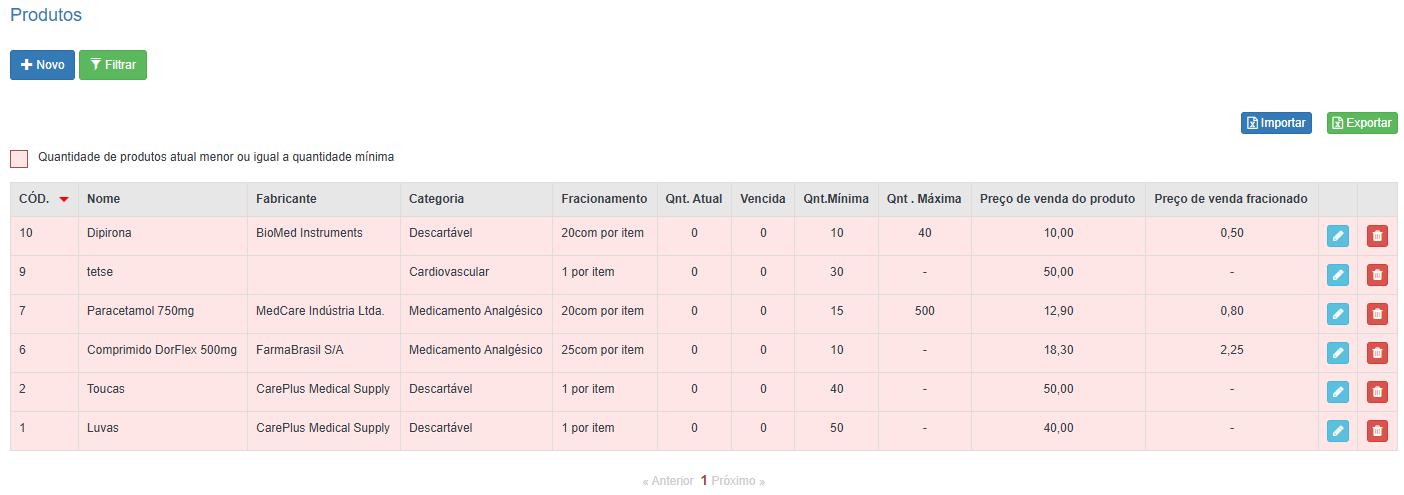Open the editor for Comprimido DorFlex 500mg
The image size is (1404, 495).
coord(1337,353)
